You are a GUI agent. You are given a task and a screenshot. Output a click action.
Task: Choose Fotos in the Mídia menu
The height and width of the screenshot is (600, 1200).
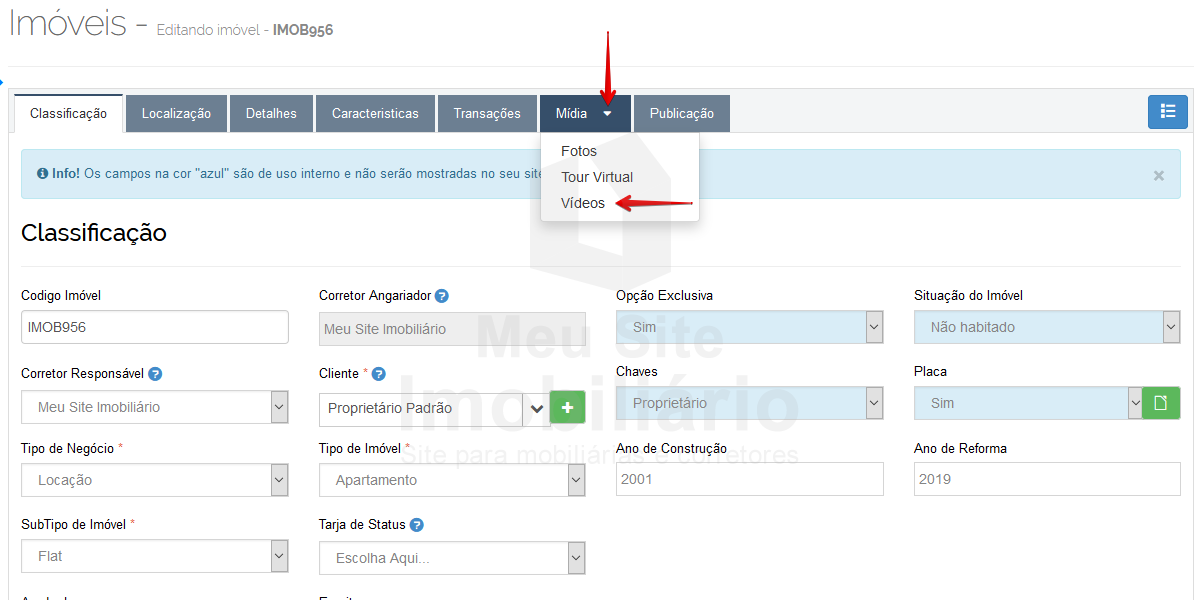579,151
